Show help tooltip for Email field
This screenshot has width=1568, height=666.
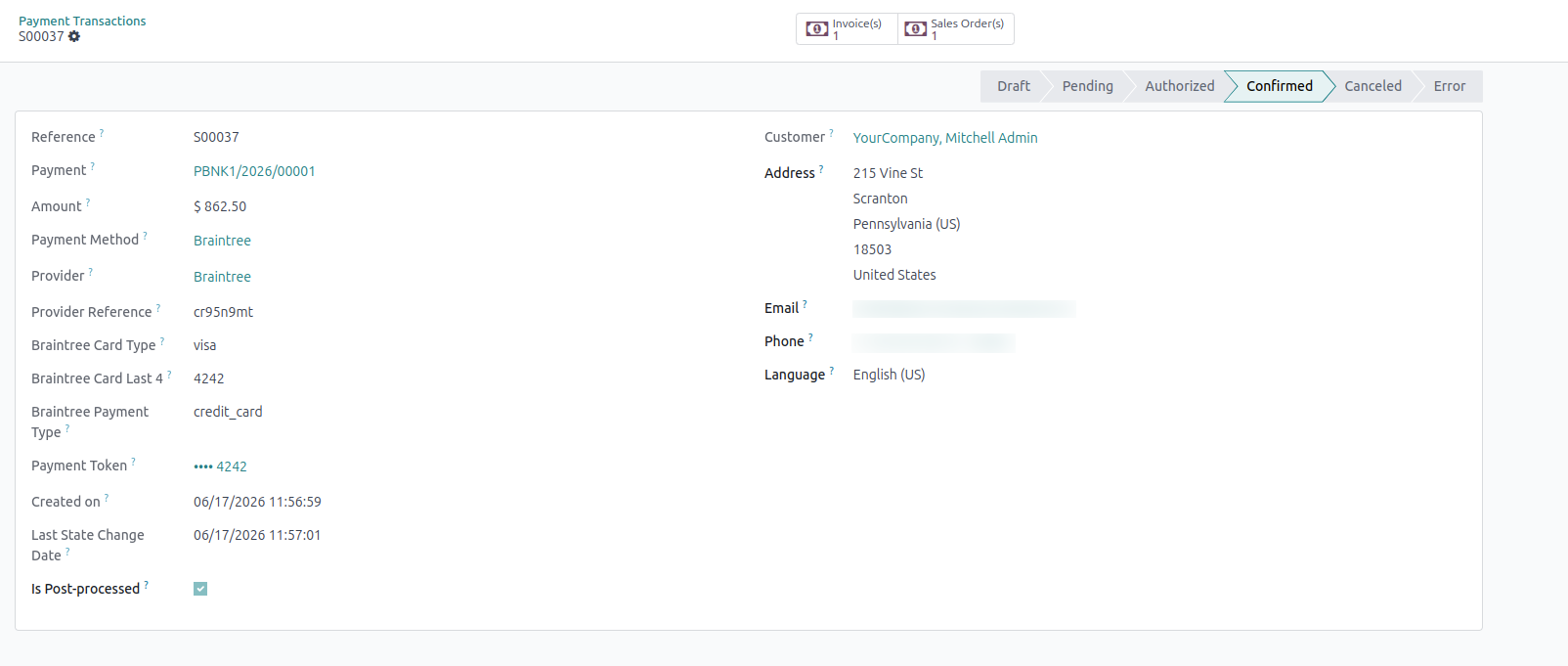pos(805,304)
